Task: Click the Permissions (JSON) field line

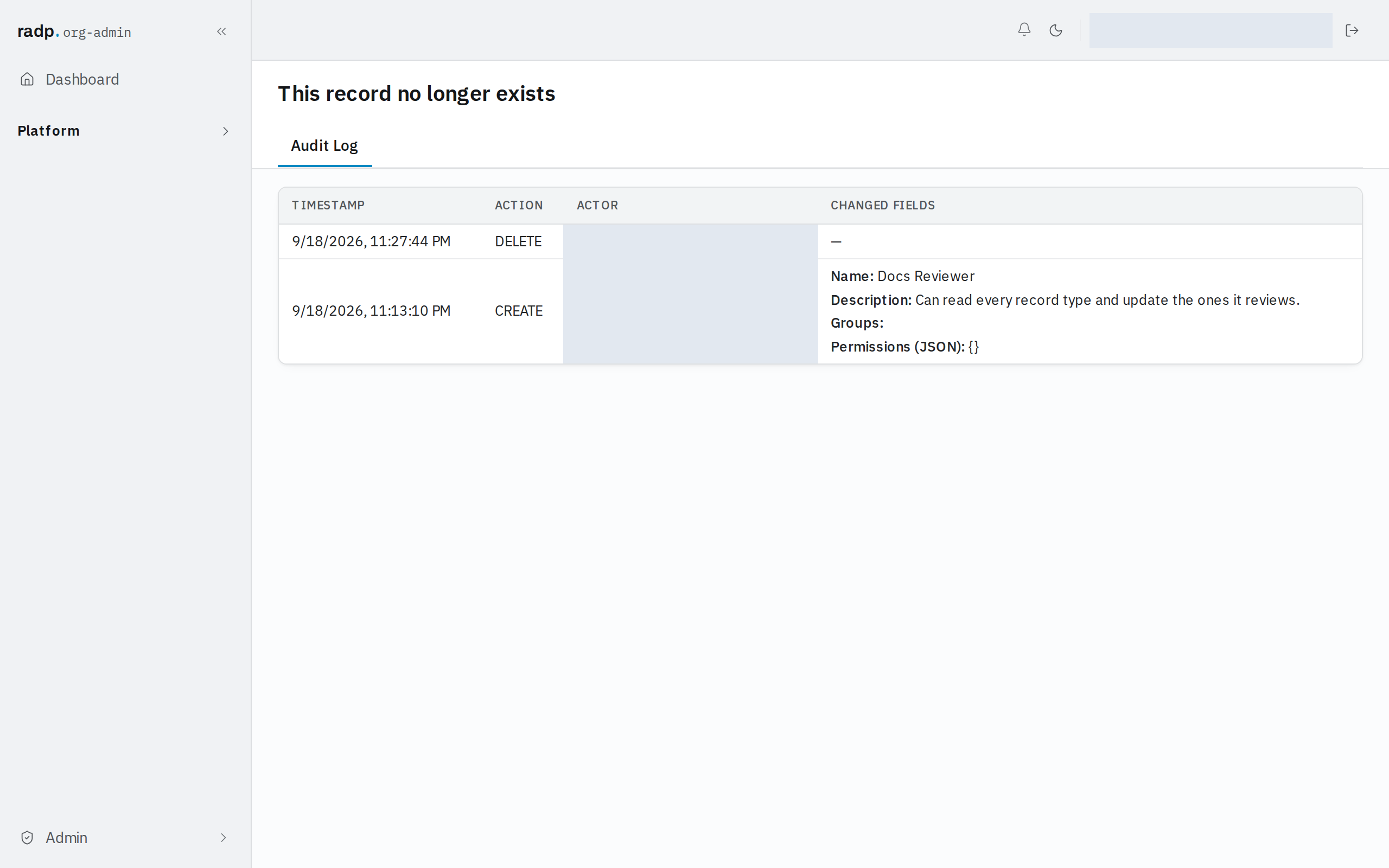Action: click(904, 347)
